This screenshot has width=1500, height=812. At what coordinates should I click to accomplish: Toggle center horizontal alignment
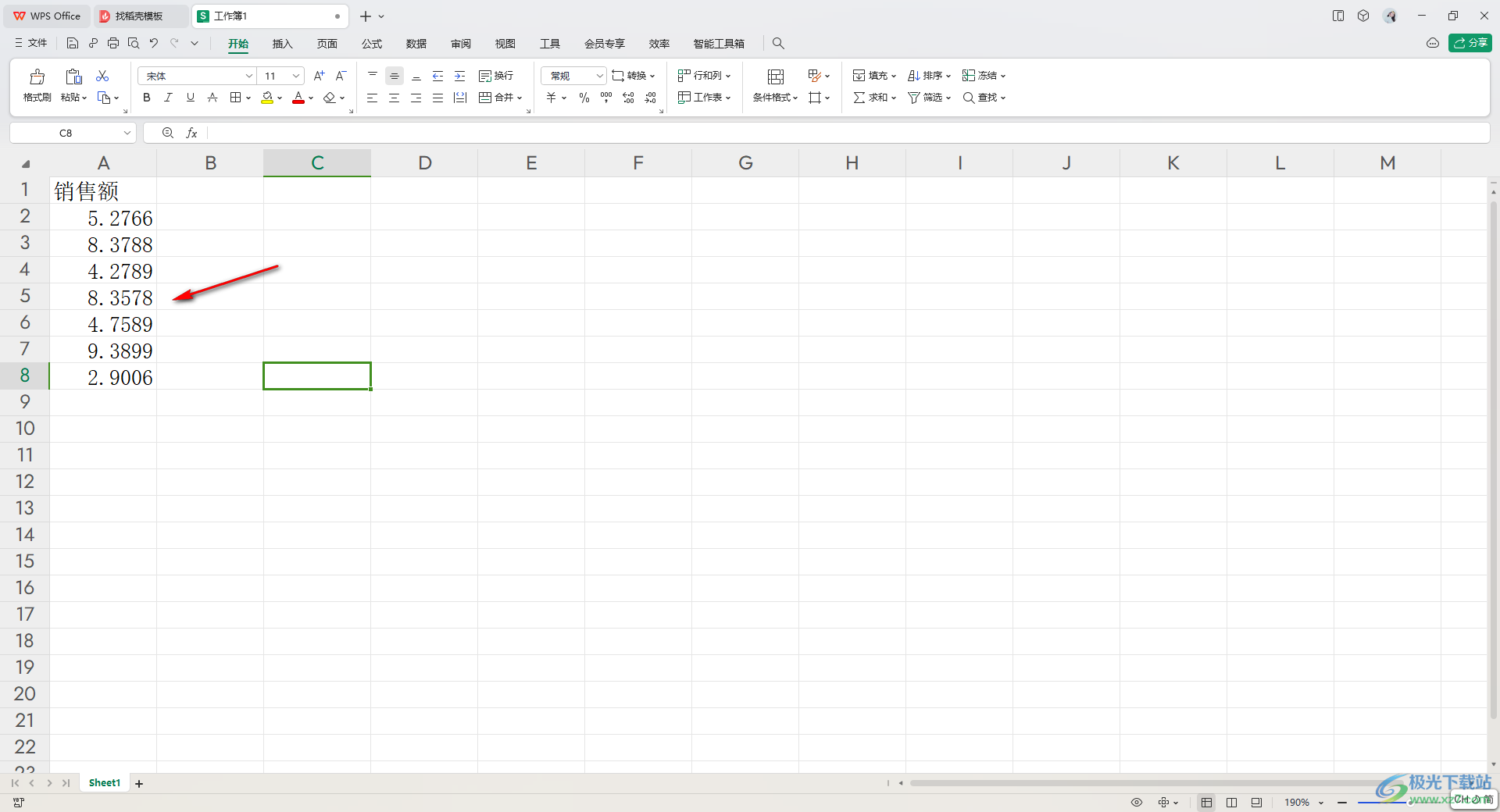[395, 98]
